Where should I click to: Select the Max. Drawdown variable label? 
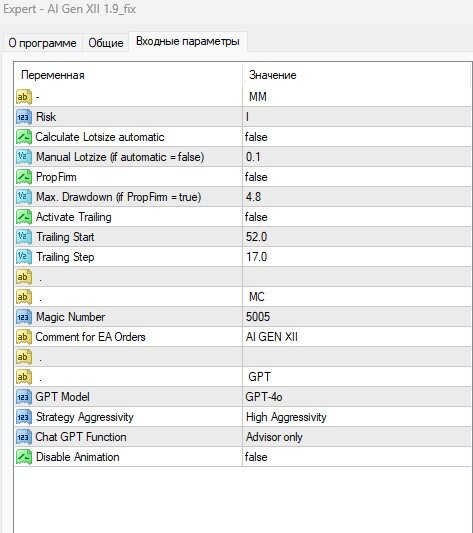click(x=118, y=197)
